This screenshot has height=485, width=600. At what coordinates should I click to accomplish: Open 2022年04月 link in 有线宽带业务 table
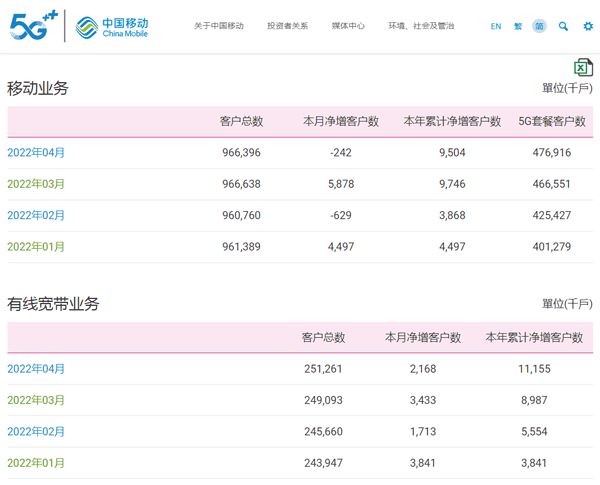[36, 369]
